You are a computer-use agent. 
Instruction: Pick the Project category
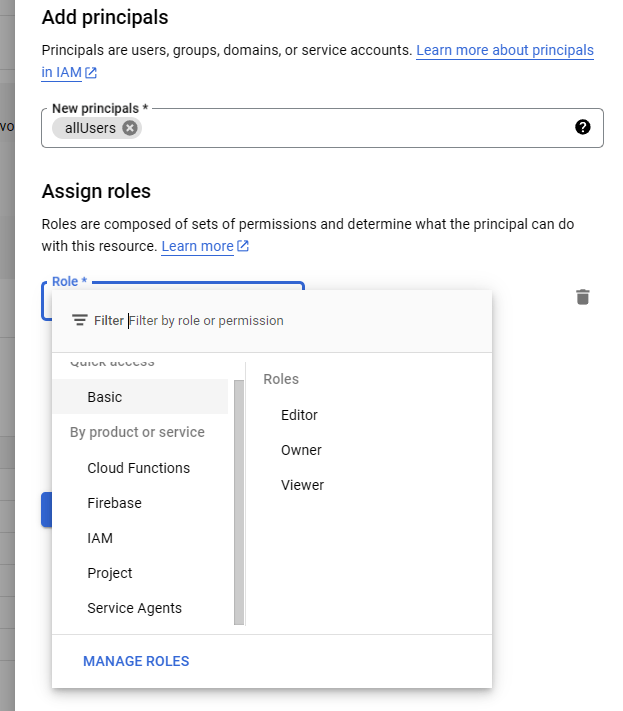point(110,573)
